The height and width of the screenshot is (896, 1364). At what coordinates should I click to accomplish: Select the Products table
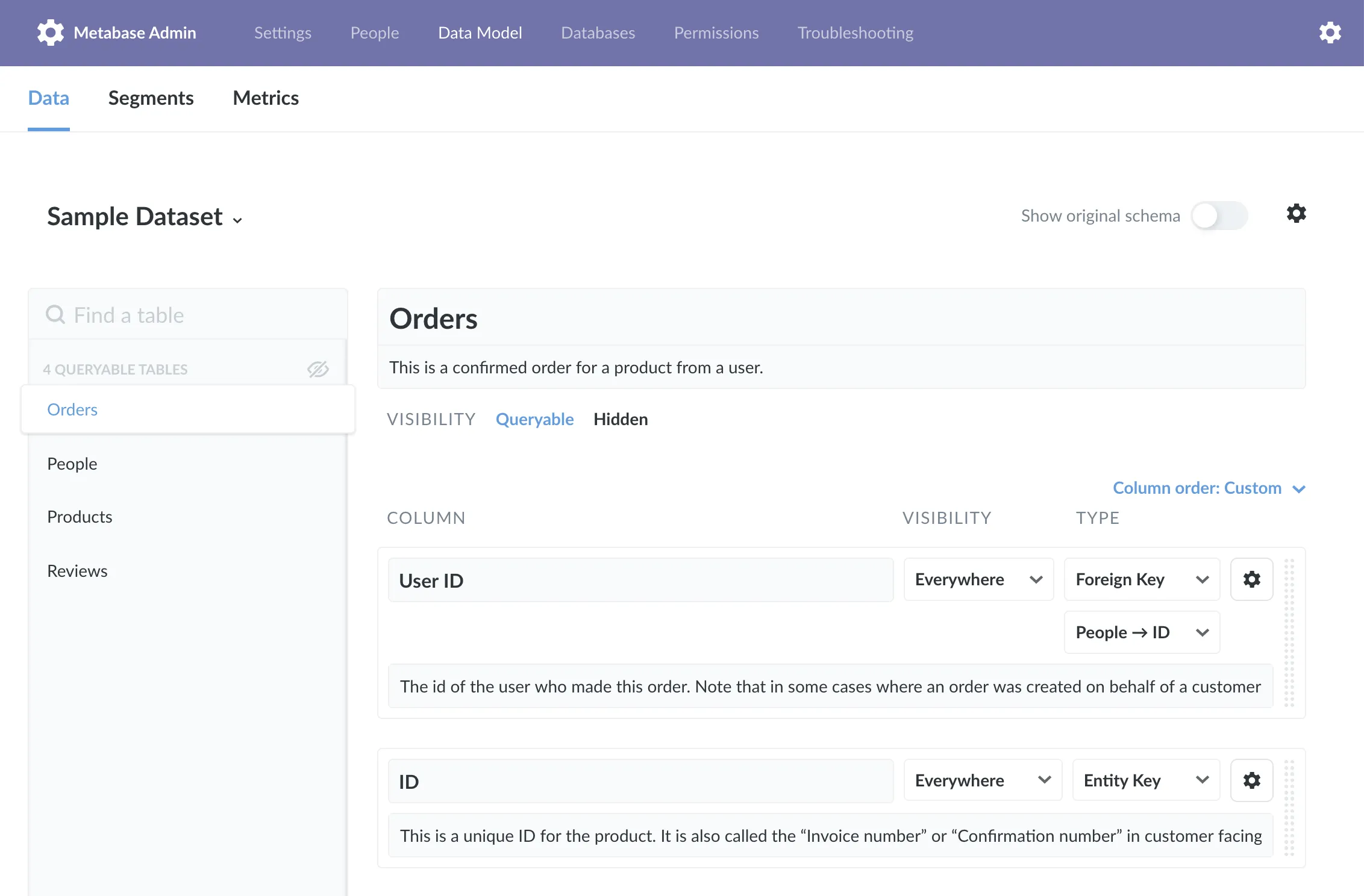[x=80, y=517]
